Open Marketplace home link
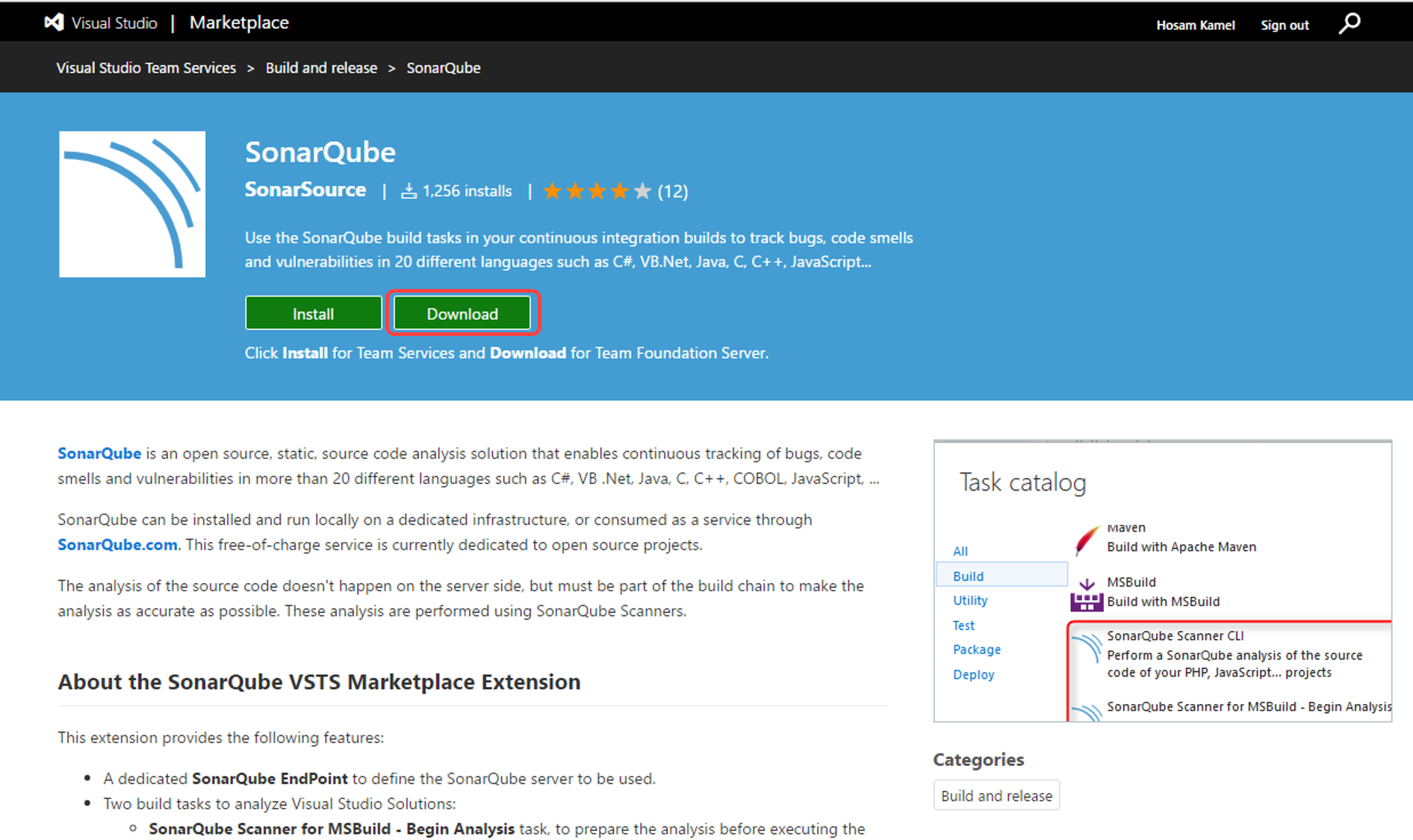 pyautogui.click(x=239, y=22)
